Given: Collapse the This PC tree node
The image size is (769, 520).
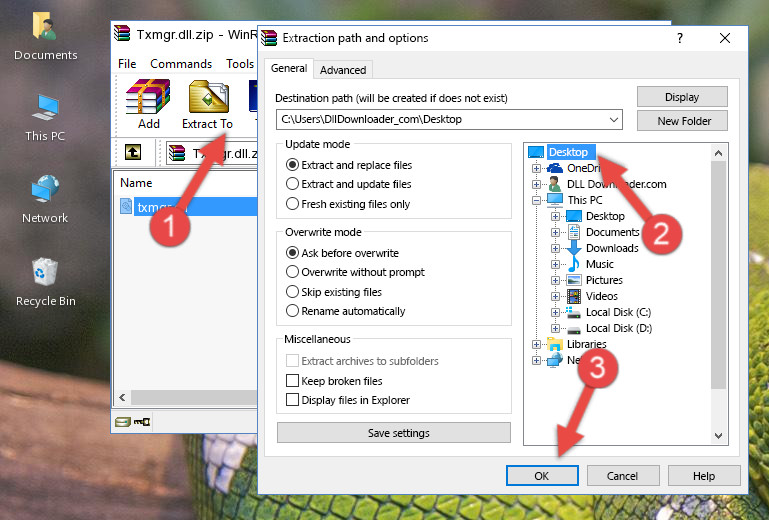Looking at the screenshot, I should click(x=537, y=200).
